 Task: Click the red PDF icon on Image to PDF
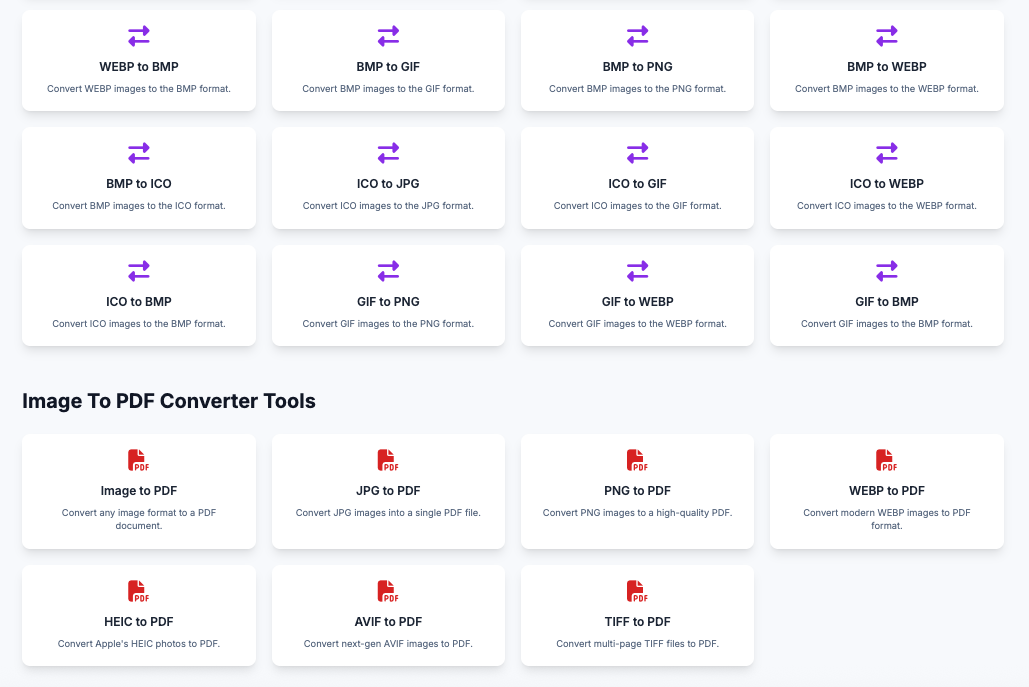pos(138,460)
